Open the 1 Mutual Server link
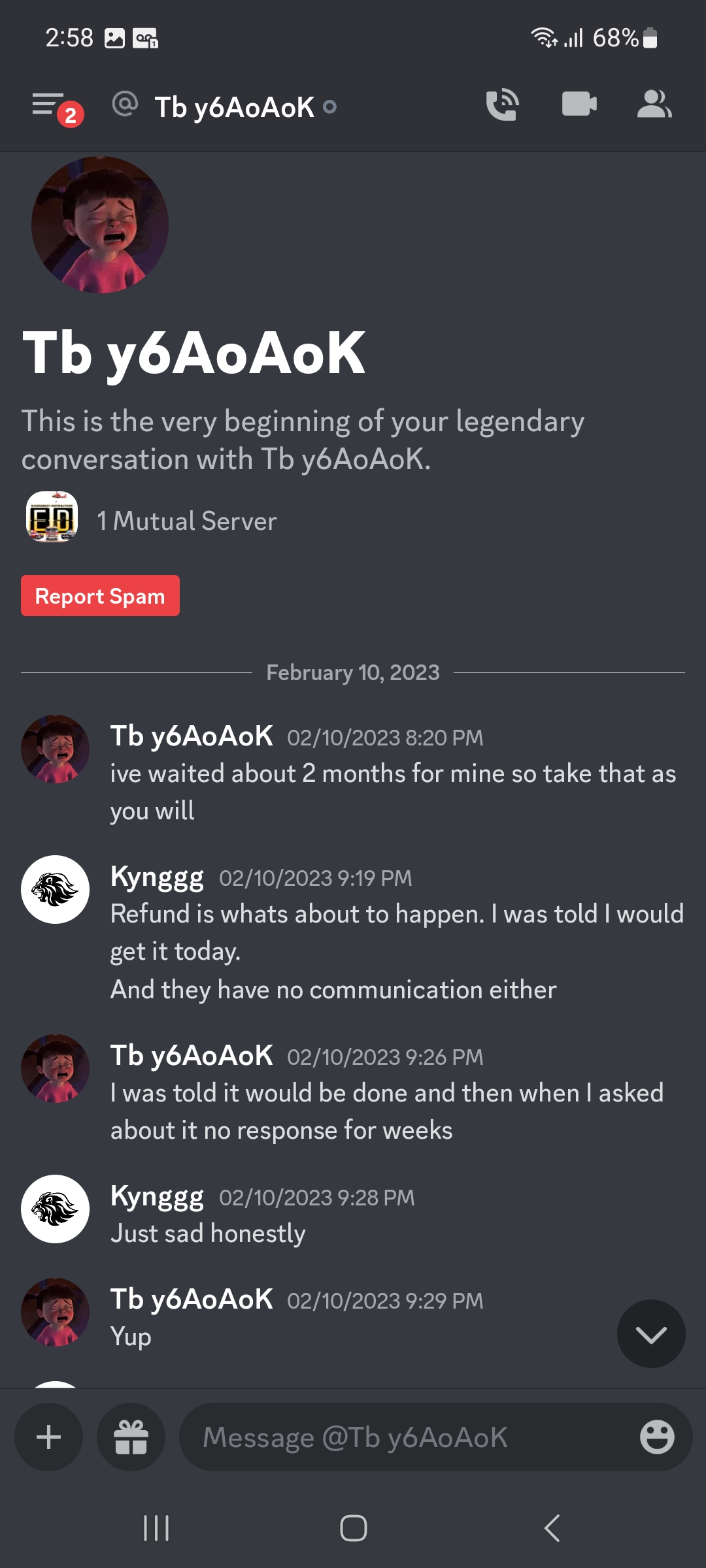 (x=186, y=521)
